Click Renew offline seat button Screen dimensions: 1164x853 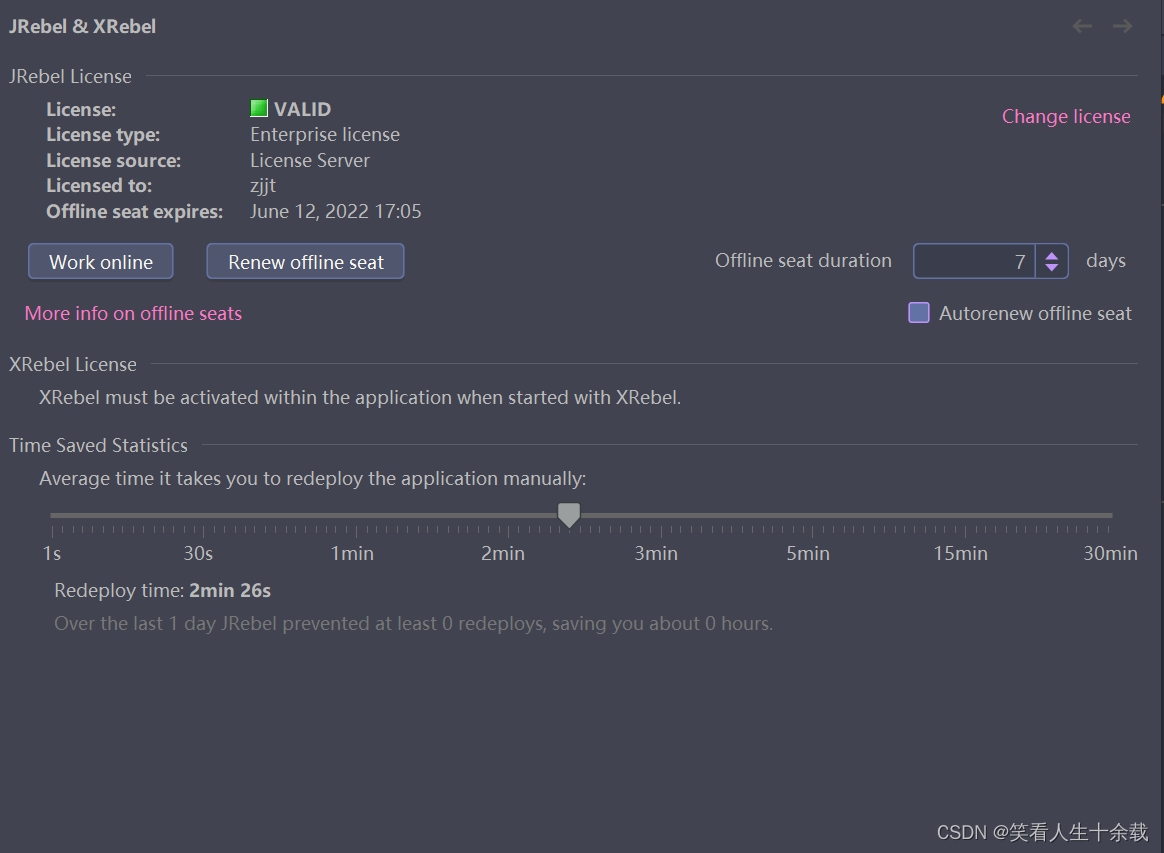305,261
